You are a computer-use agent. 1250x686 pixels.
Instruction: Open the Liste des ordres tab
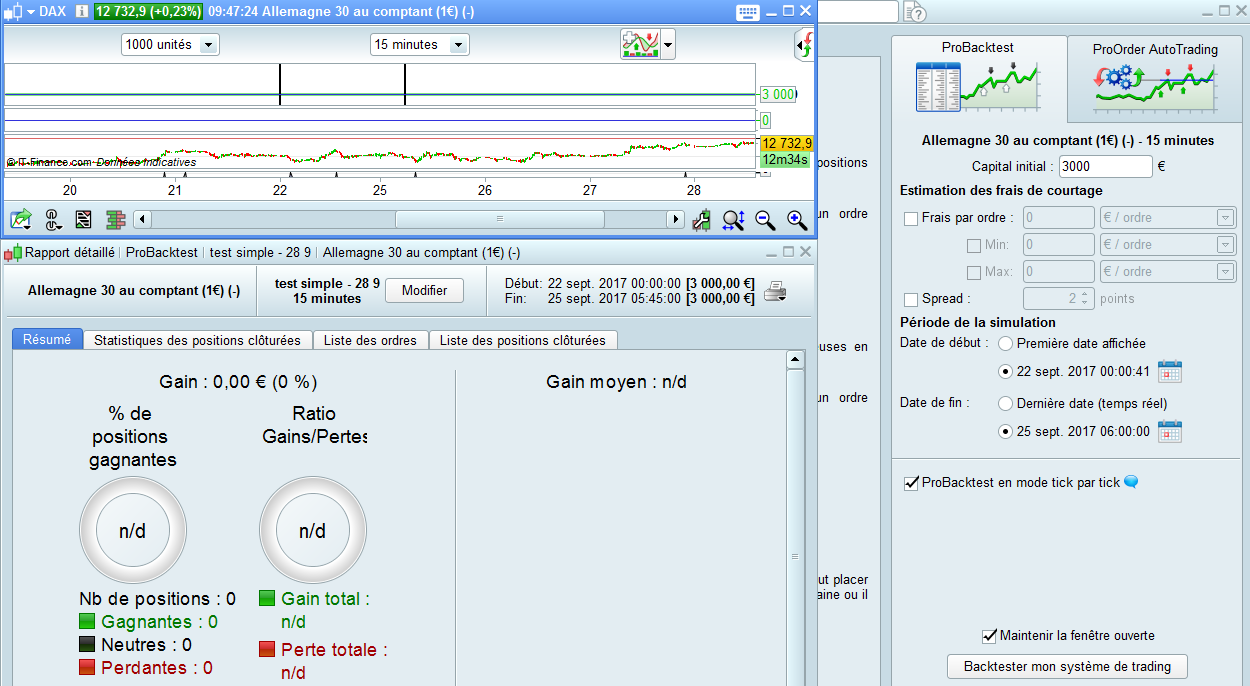[370, 340]
